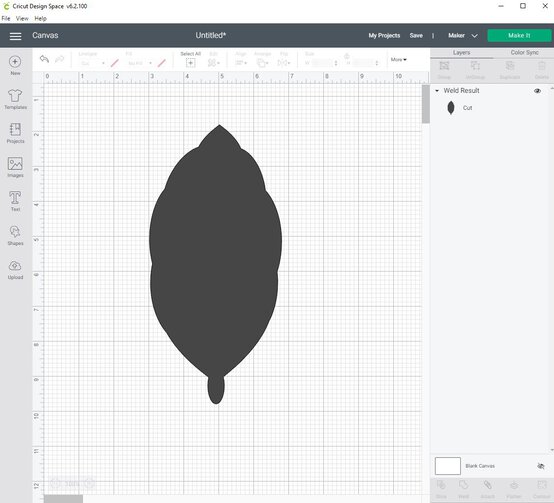Switch to the Layers tab
The image size is (554, 503).
pos(461,53)
